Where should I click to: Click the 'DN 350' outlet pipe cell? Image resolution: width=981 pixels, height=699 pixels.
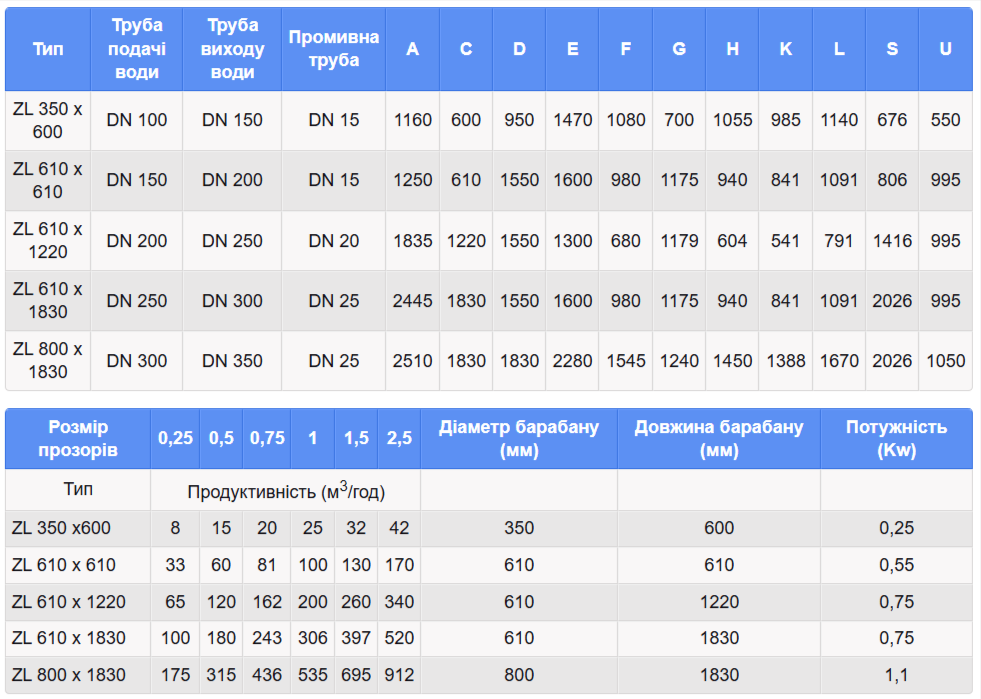click(232, 361)
